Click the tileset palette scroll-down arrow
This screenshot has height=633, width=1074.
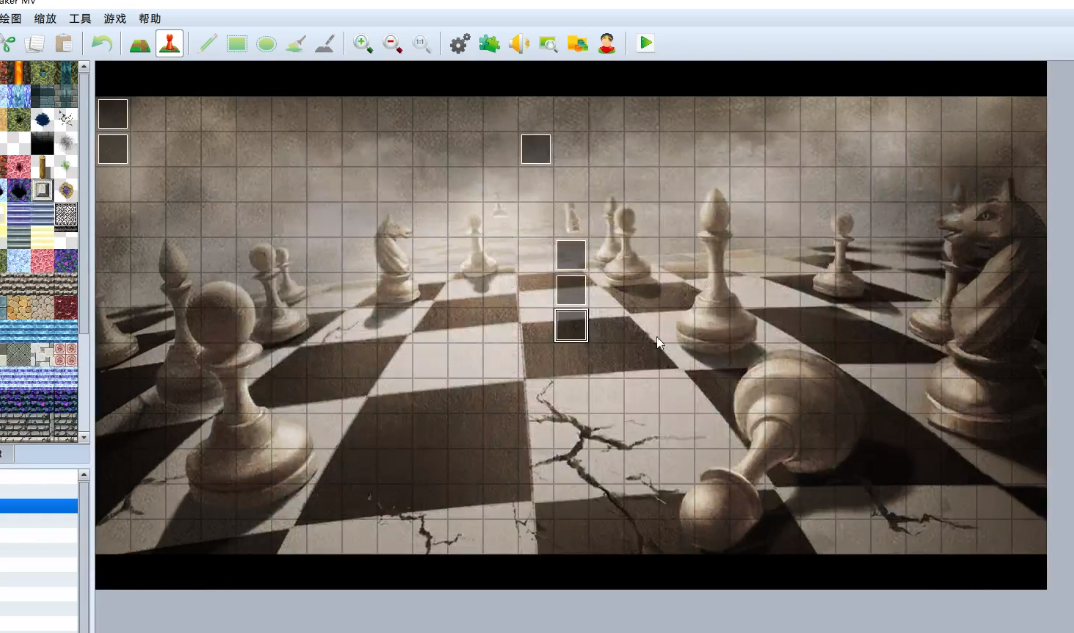(x=84, y=437)
